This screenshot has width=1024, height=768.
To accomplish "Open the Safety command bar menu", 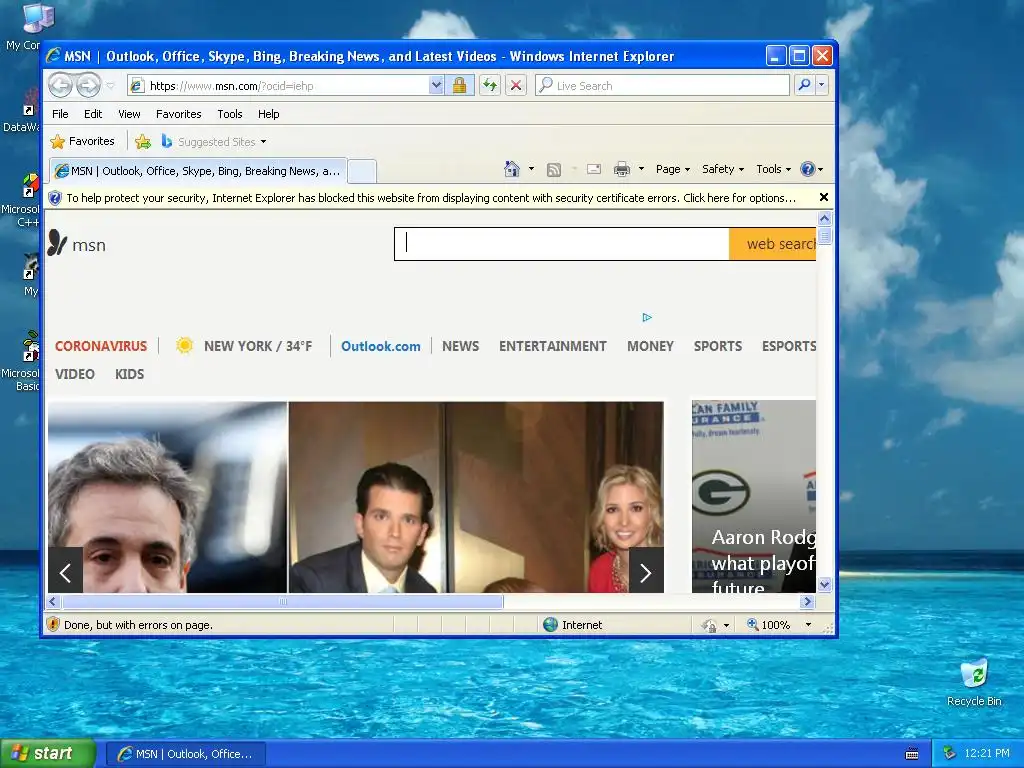I will point(723,169).
